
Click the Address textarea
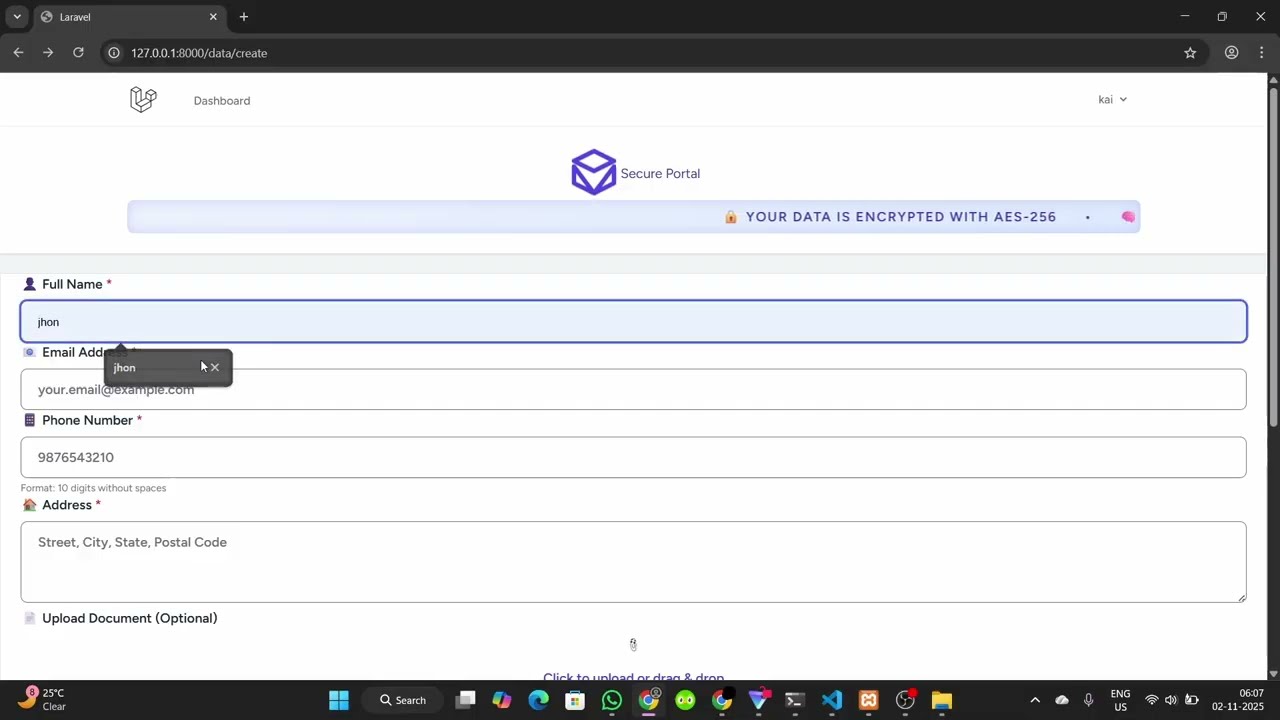coord(633,562)
